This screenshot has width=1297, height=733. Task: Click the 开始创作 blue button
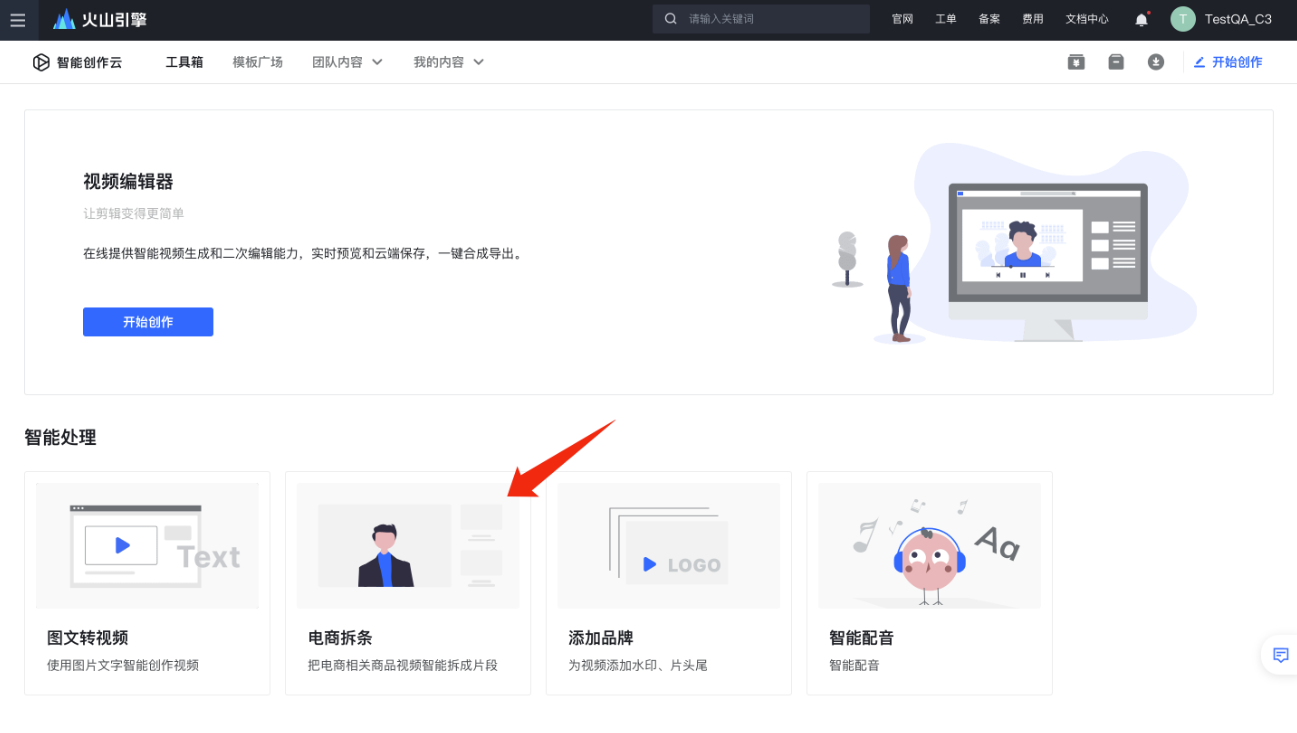(147, 321)
